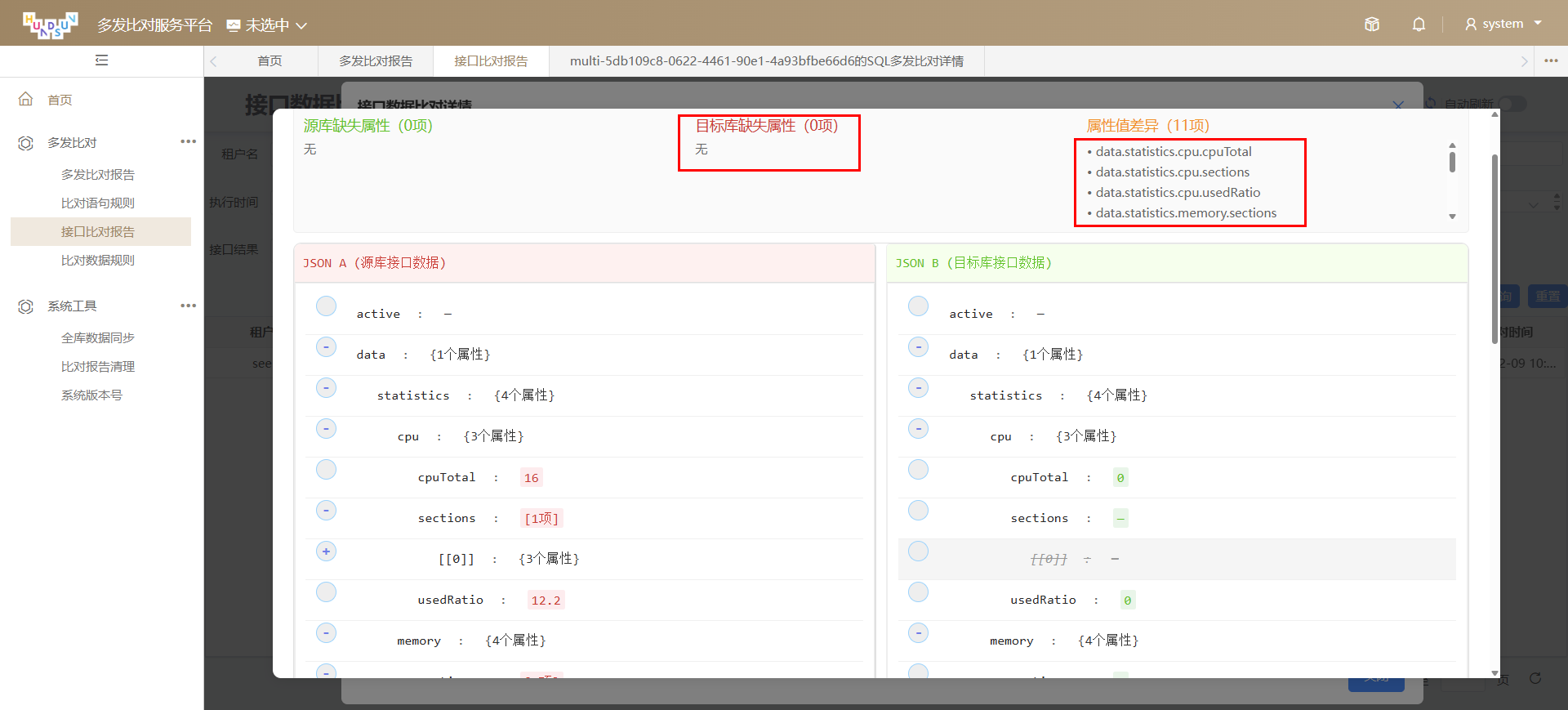
Task: Click the refresh icon at bottom right
Action: coord(1535,679)
